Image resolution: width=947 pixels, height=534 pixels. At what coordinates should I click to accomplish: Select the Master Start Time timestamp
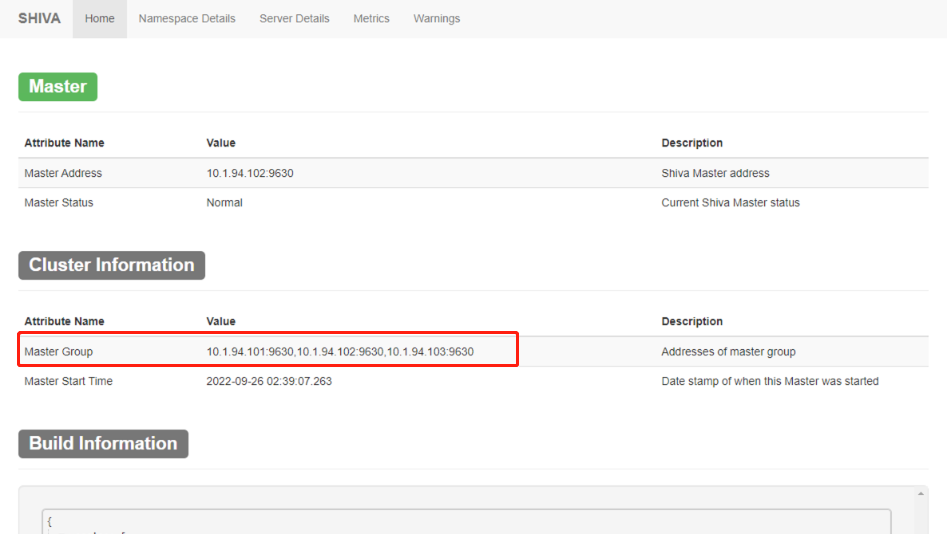[269, 381]
